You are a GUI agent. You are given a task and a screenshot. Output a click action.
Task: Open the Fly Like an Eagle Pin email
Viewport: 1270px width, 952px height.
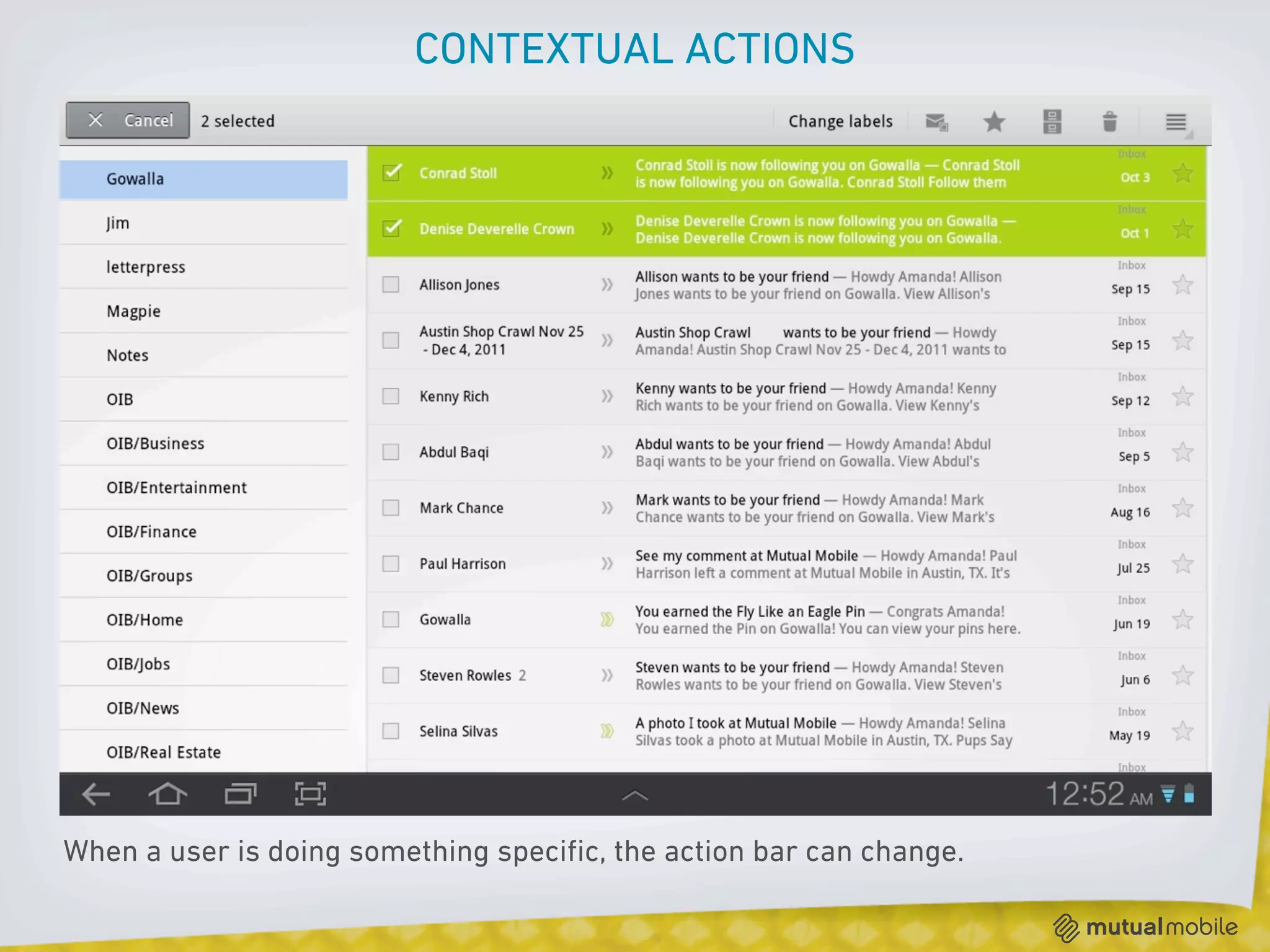(x=786, y=620)
